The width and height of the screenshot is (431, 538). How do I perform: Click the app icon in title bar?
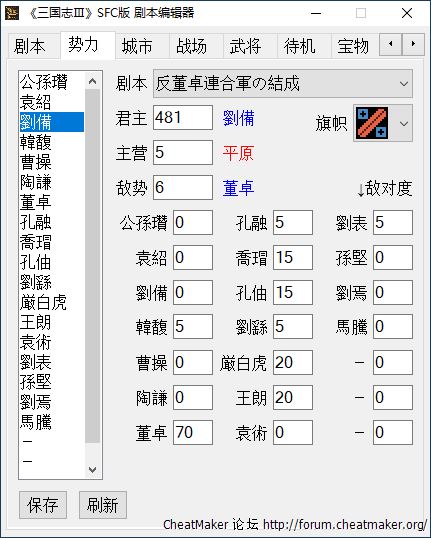(x=12, y=13)
